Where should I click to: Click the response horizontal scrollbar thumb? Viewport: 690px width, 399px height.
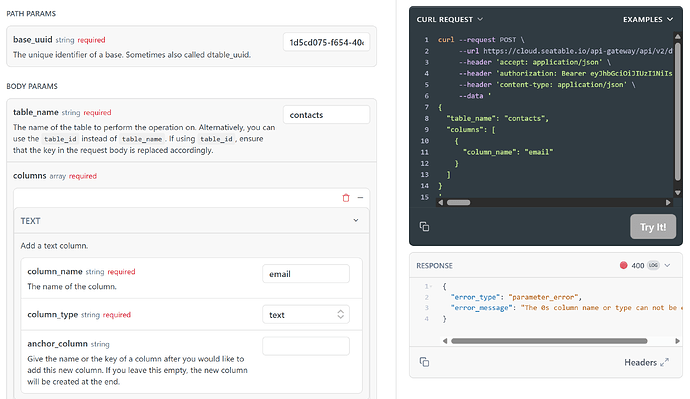tap(549, 341)
